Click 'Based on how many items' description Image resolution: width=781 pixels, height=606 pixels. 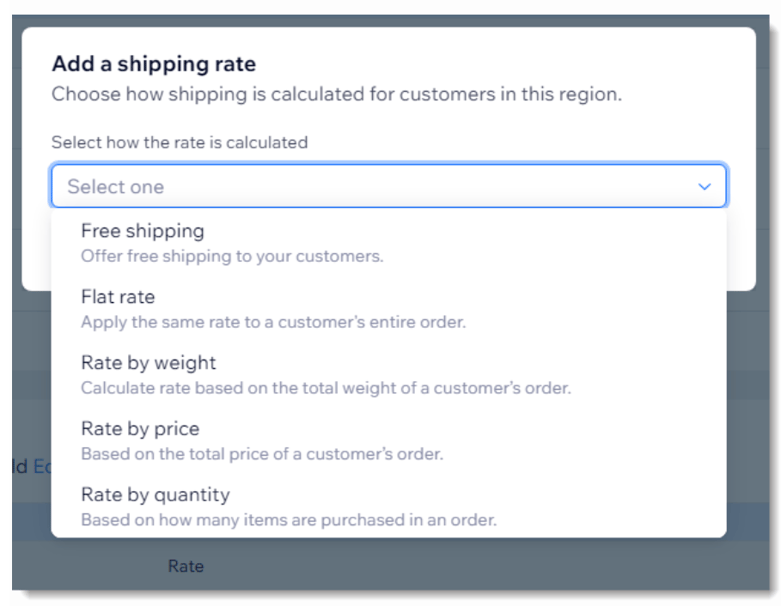pos(288,520)
